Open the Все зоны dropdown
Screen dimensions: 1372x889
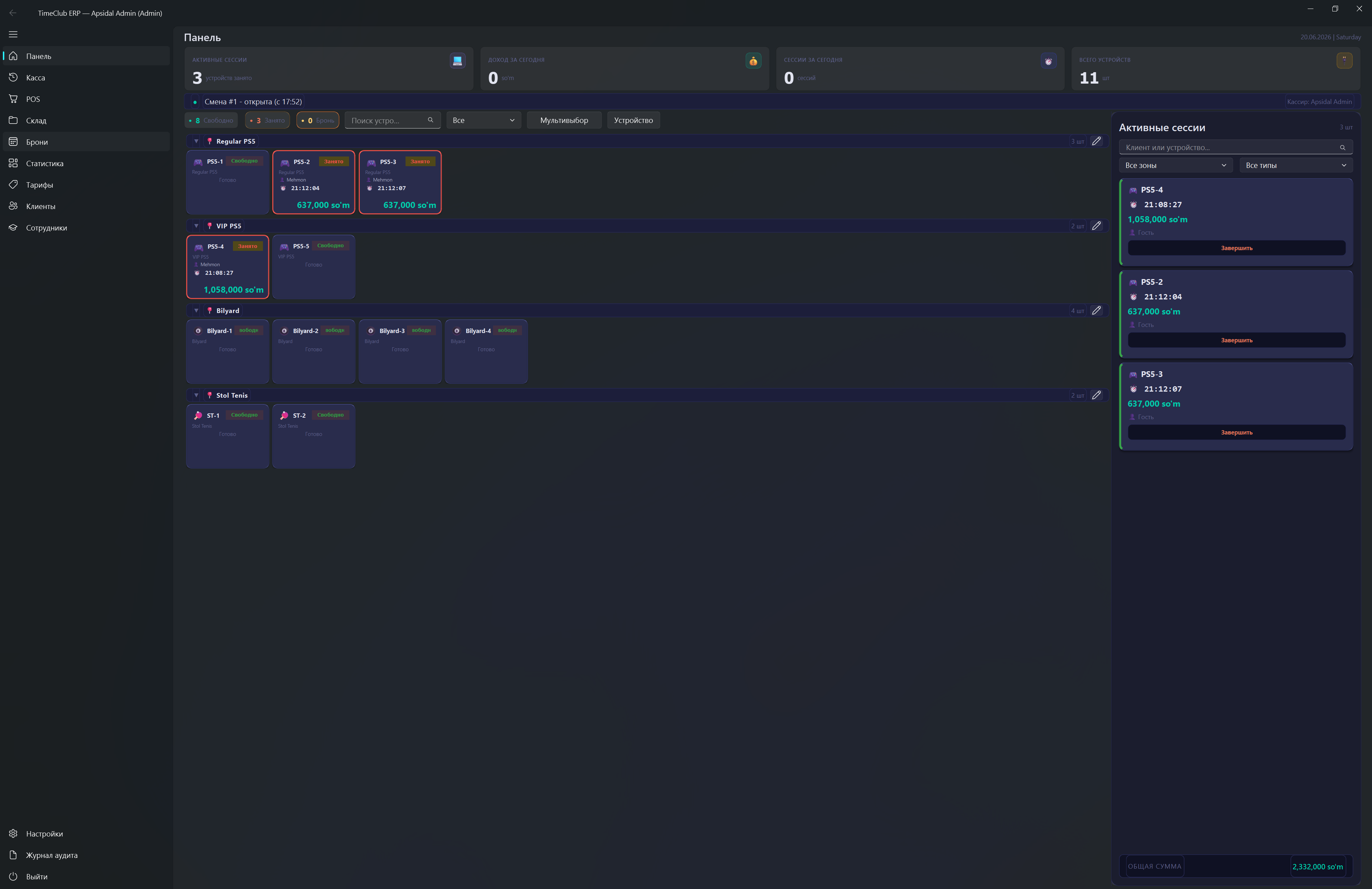pos(1175,165)
